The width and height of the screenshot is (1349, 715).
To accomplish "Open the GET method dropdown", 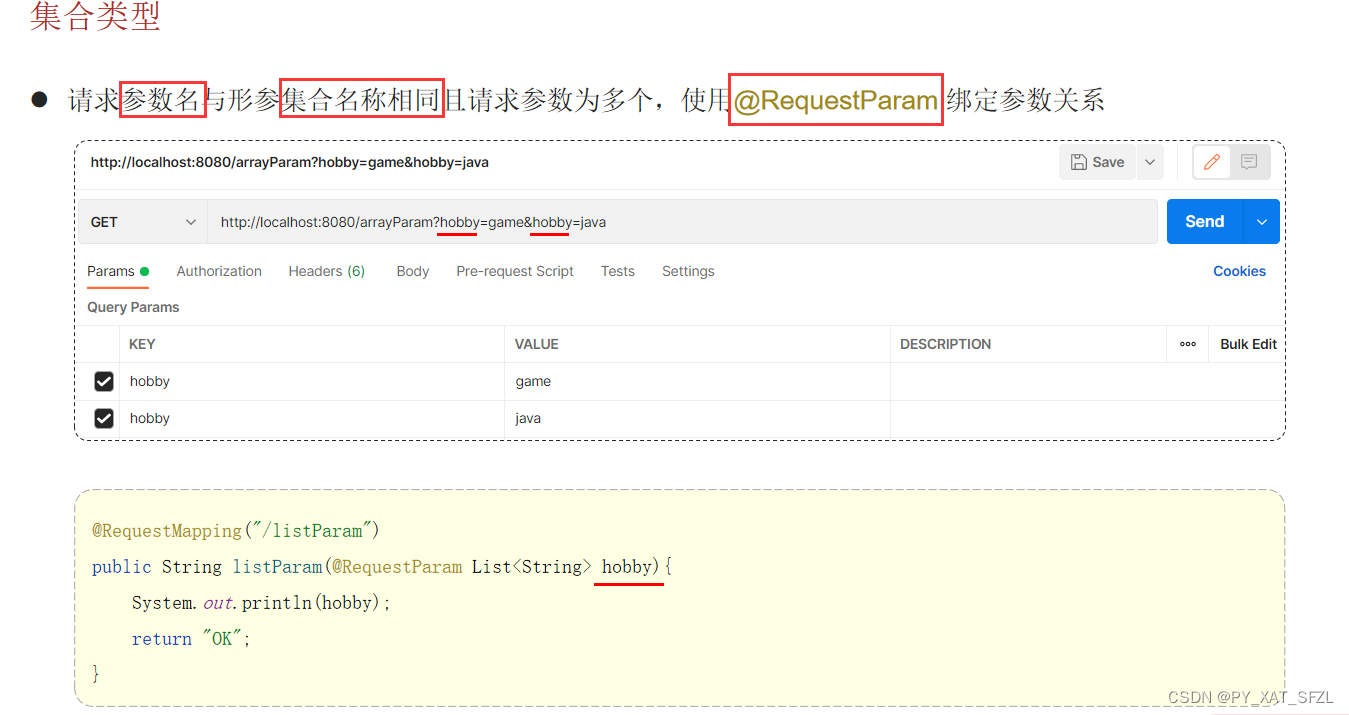I will tap(143, 222).
